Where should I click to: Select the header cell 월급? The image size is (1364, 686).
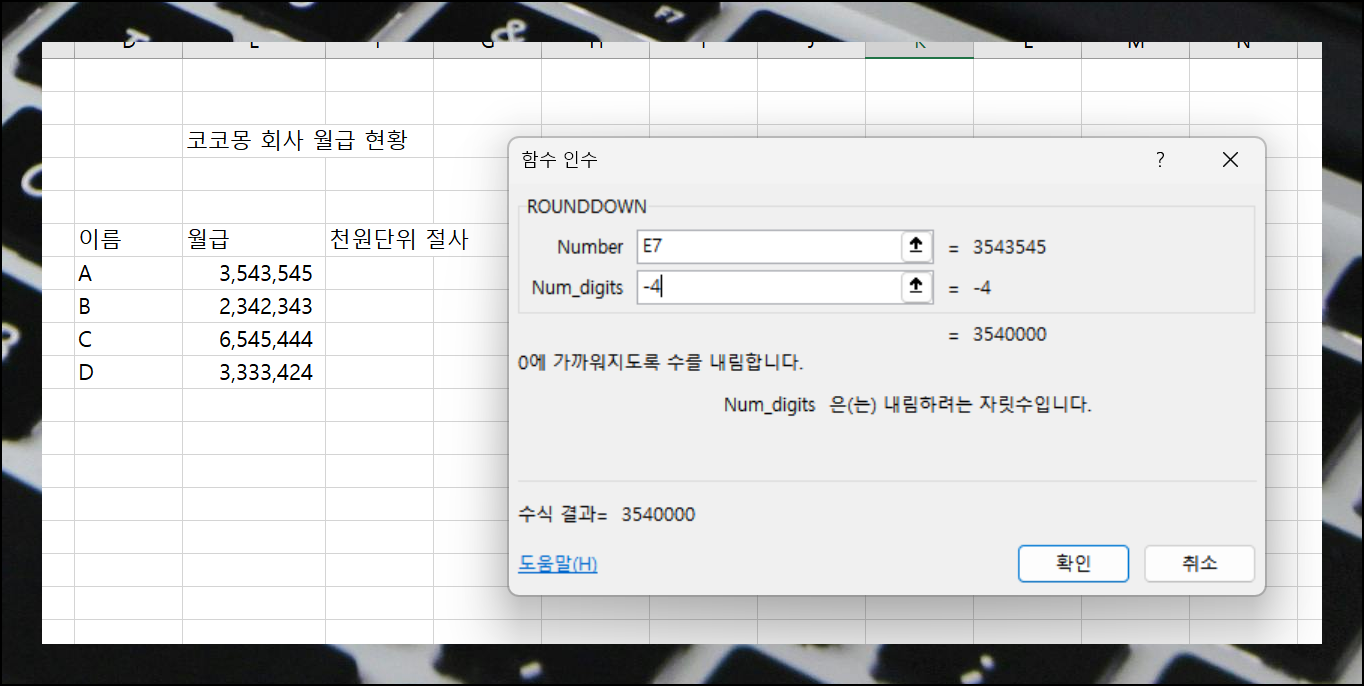tap(253, 240)
